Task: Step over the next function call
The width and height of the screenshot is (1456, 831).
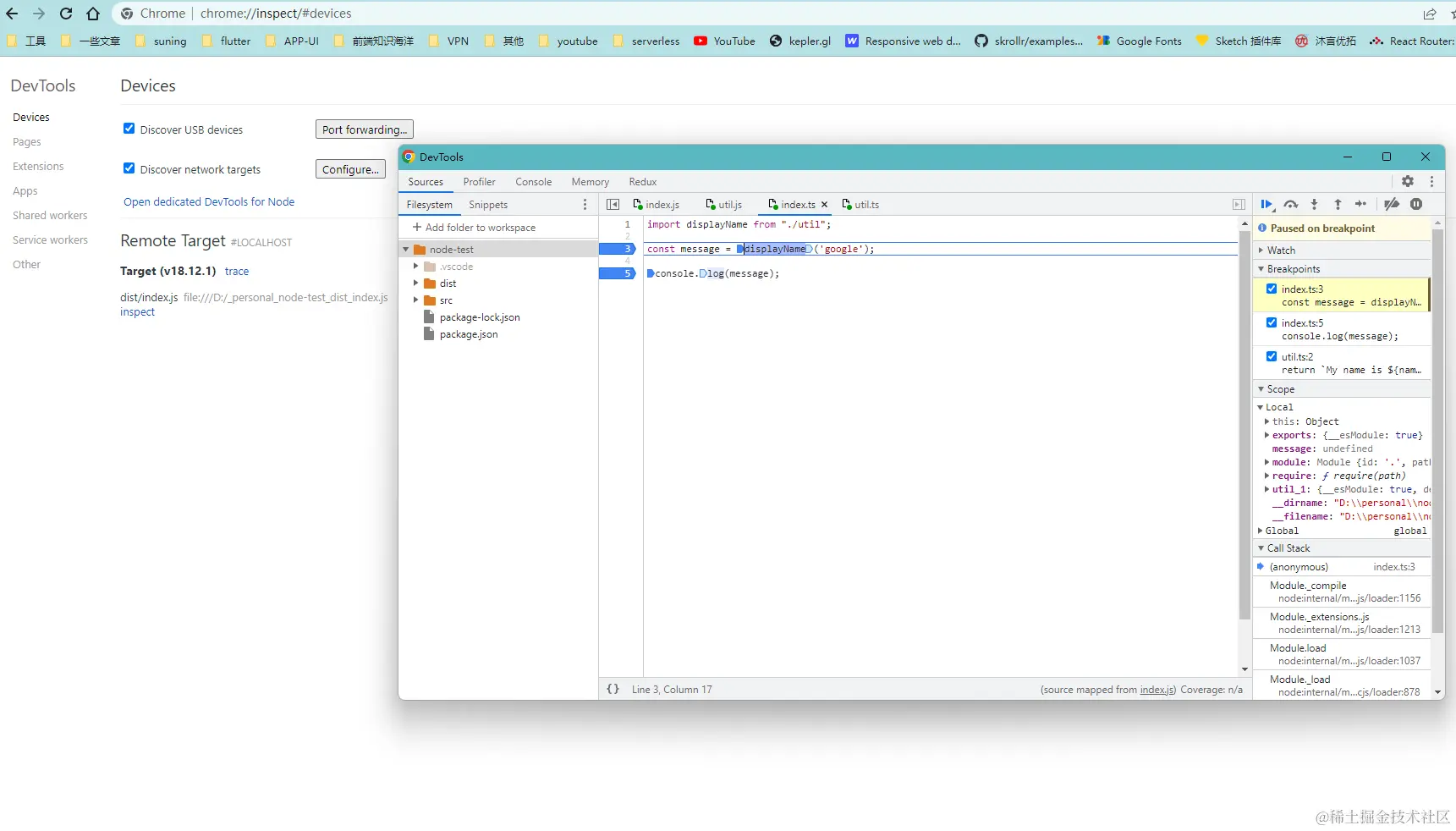Action: tap(1290, 204)
